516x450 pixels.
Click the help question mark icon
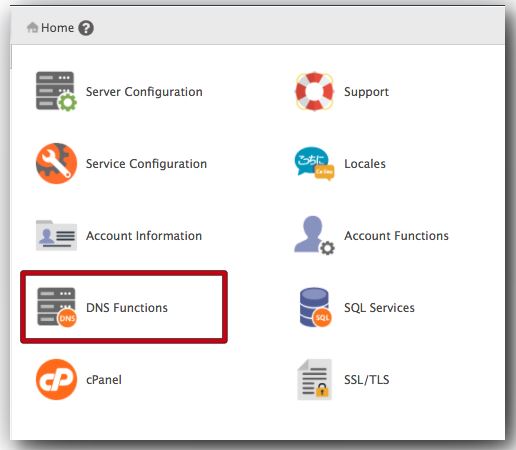pos(86,28)
